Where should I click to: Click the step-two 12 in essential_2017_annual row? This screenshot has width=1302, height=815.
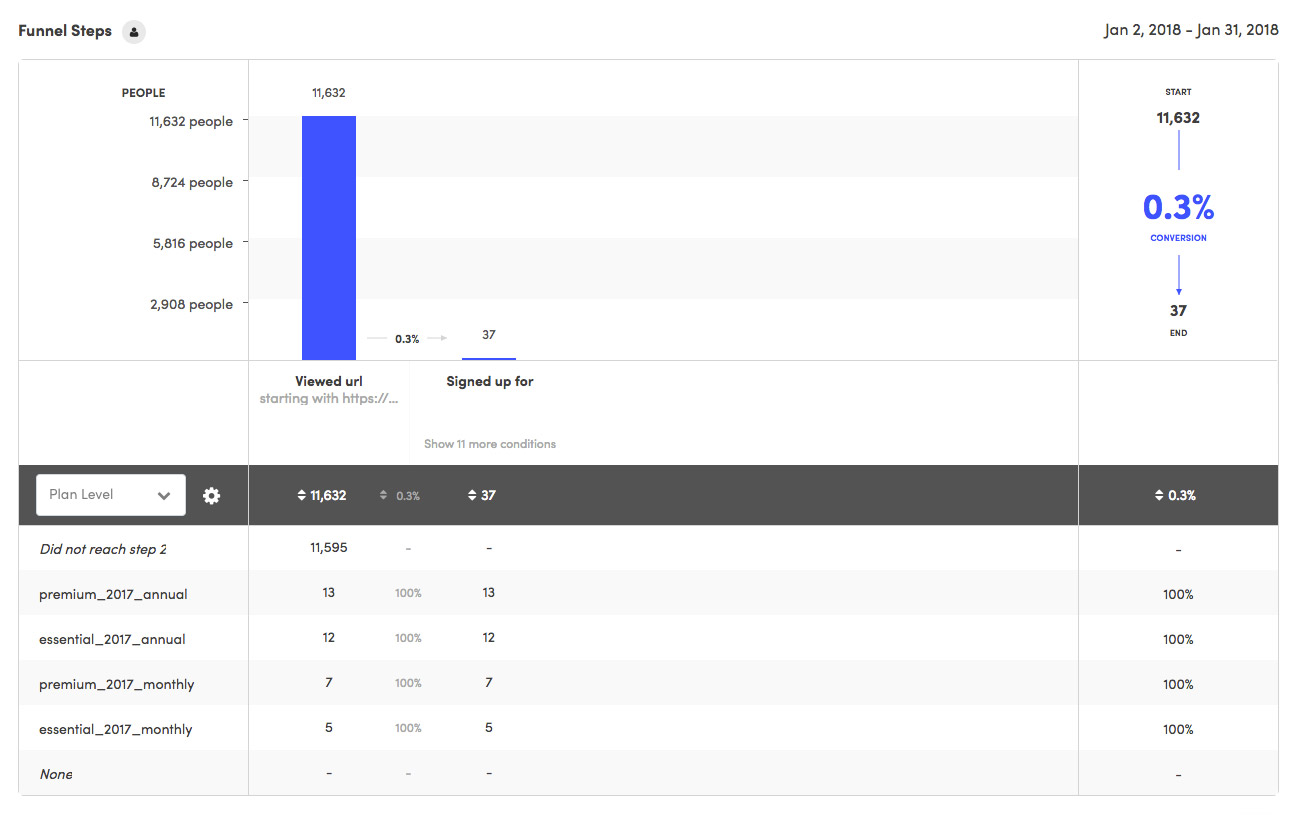(x=489, y=638)
